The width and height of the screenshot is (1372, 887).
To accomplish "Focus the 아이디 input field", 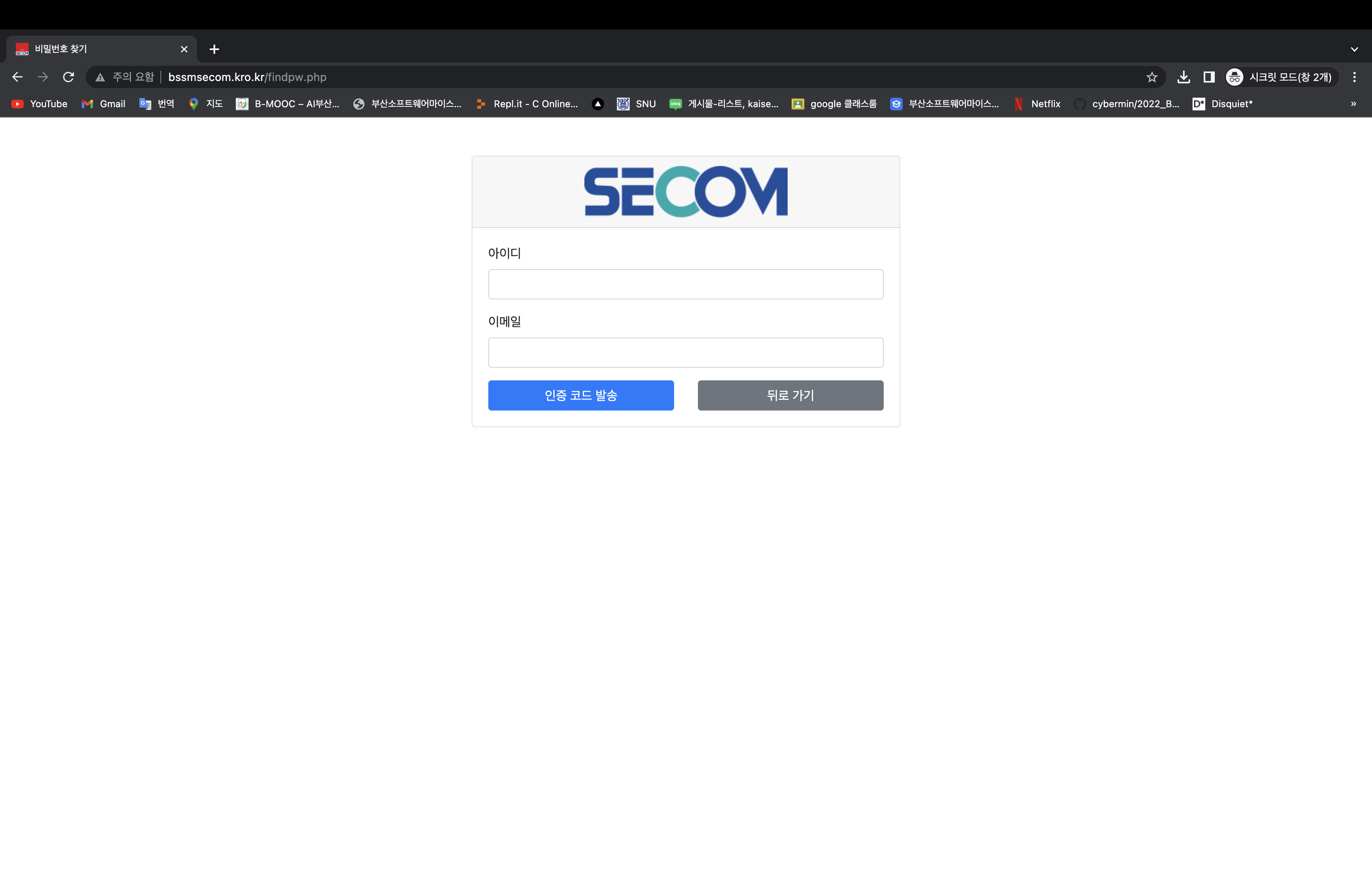I will (x=686, y=284).
